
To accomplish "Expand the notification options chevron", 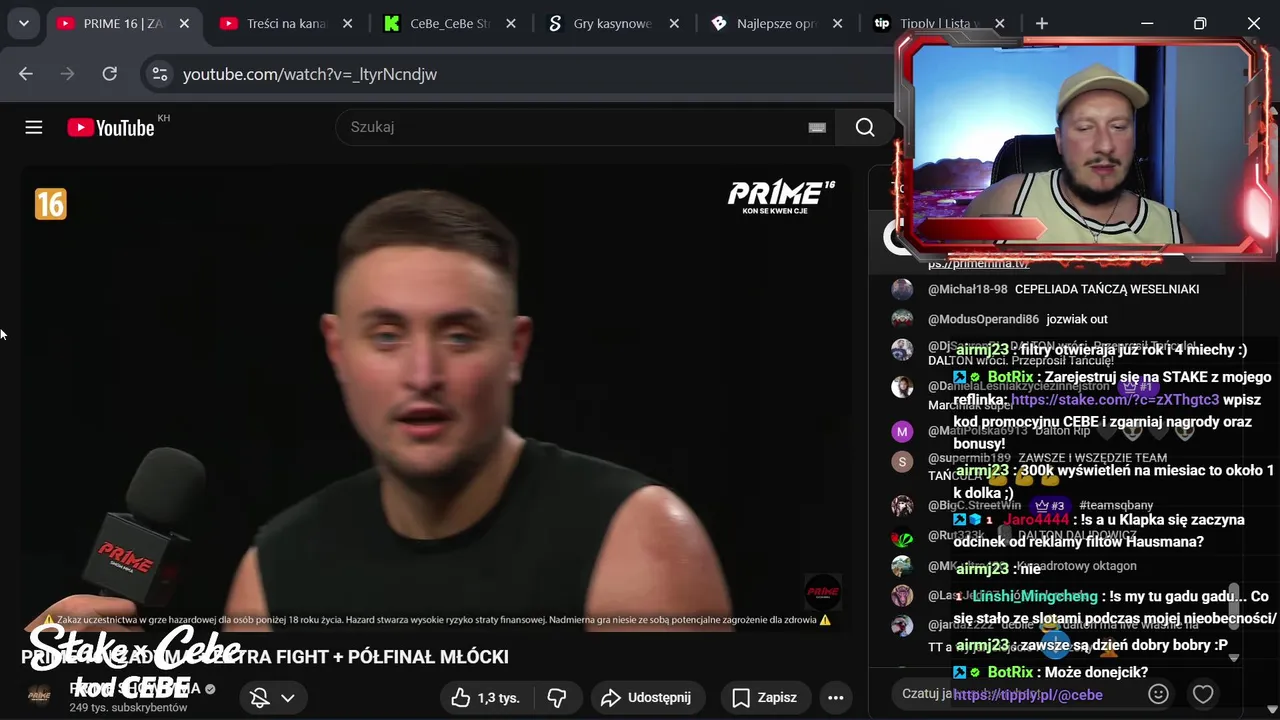I will [288, 698].
